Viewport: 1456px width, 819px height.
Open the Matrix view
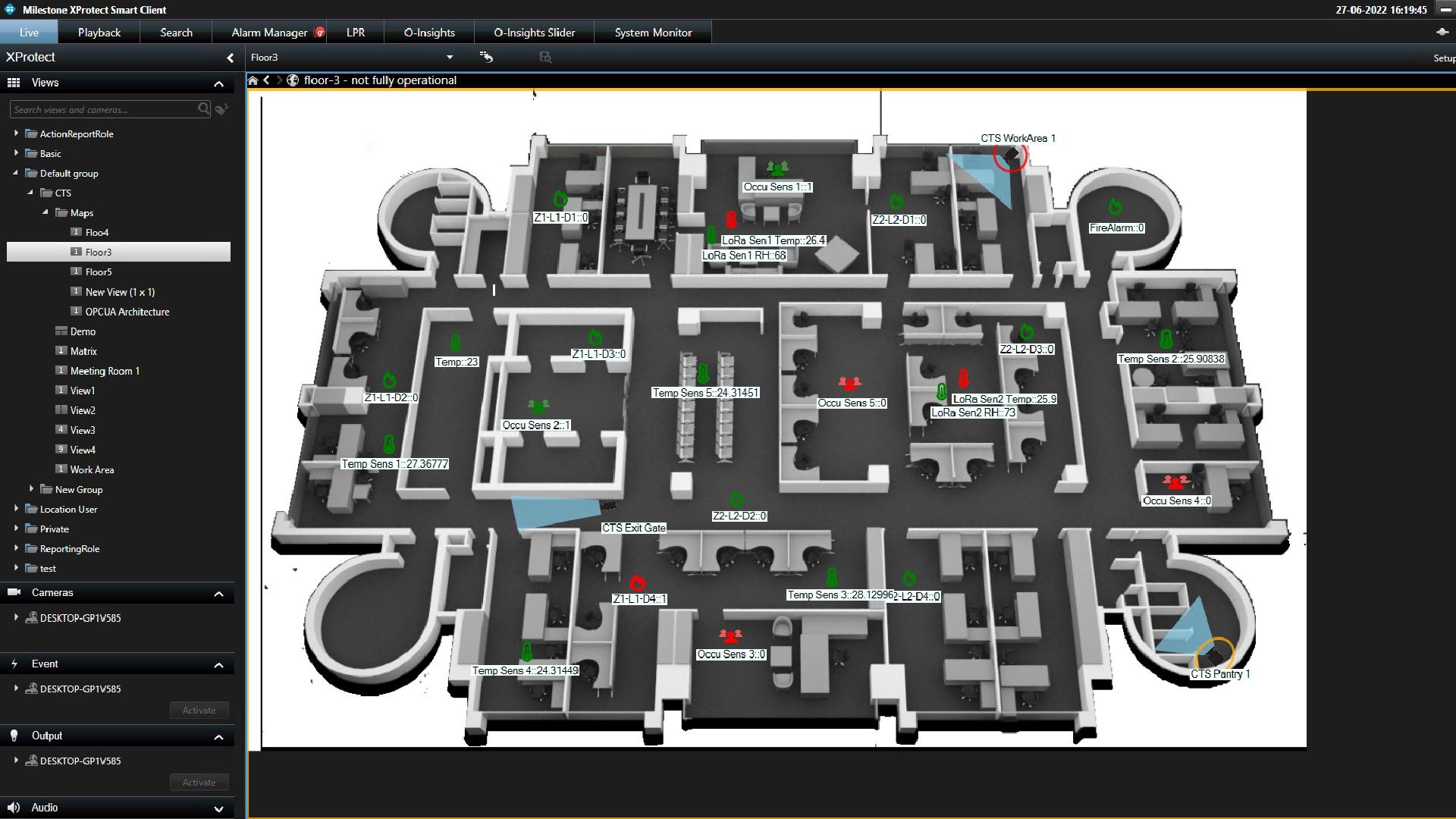(x=83, y=351)
